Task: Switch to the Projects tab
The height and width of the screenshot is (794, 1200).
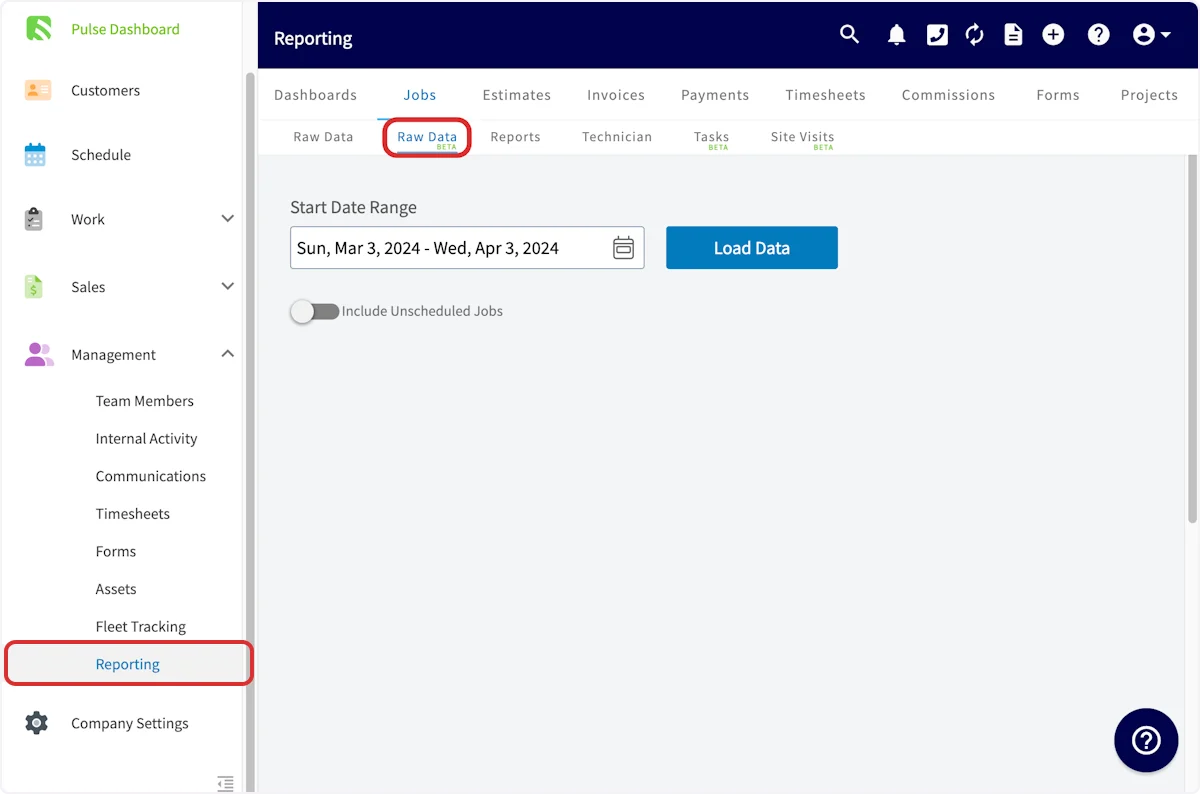Action: pos(1149,95)
